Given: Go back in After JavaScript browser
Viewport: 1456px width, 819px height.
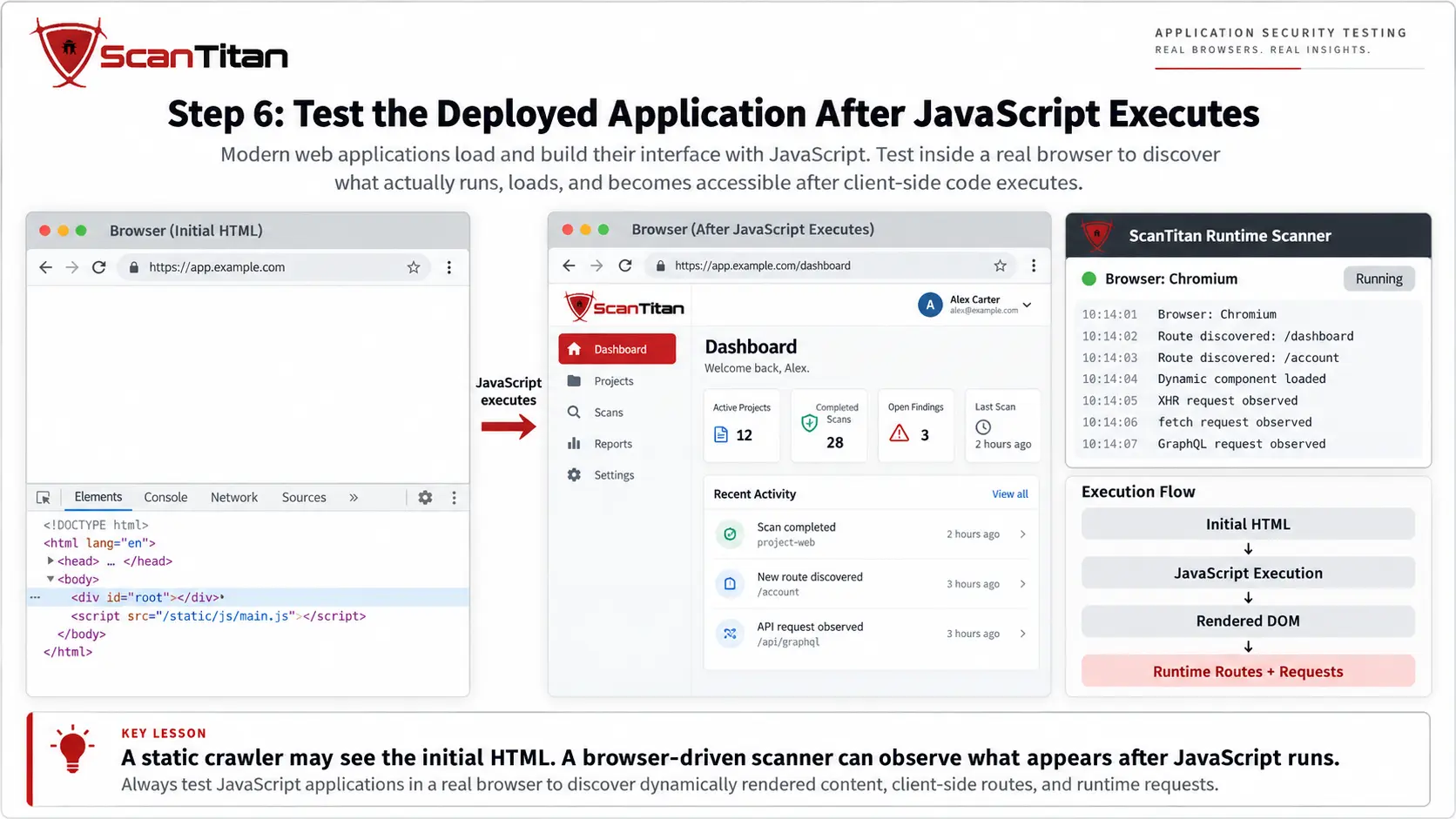Looking at the screenshot, I should click(x=569, y=265).
